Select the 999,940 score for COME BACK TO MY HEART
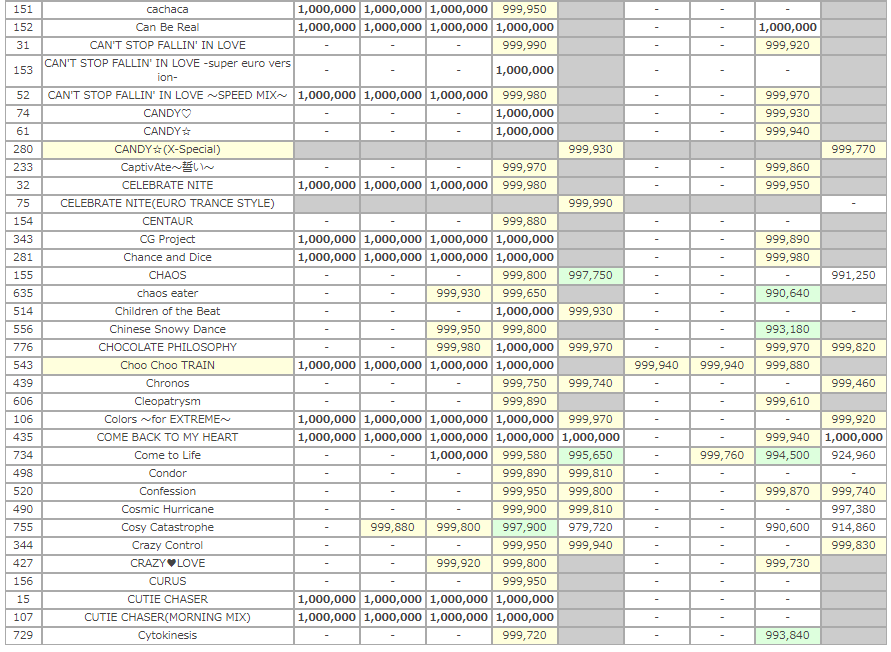Viewport: 891px width, 652px height. tap(787, 437)
